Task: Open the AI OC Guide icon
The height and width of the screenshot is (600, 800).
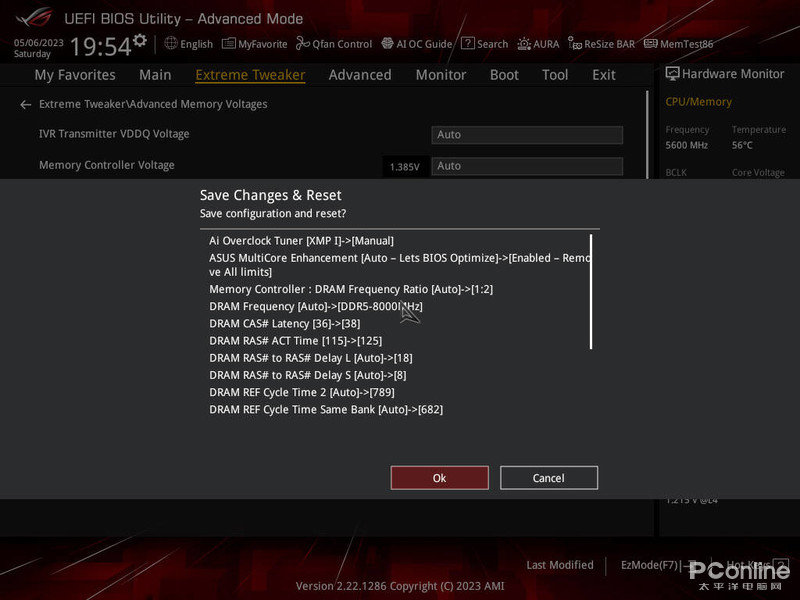Action: click(x=387, y=43)
